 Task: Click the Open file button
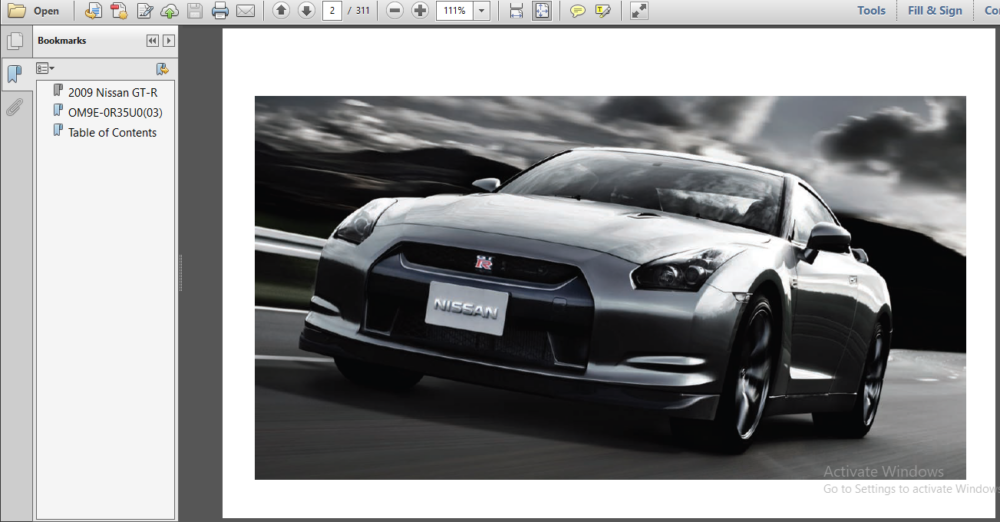[x=34, y=11]
